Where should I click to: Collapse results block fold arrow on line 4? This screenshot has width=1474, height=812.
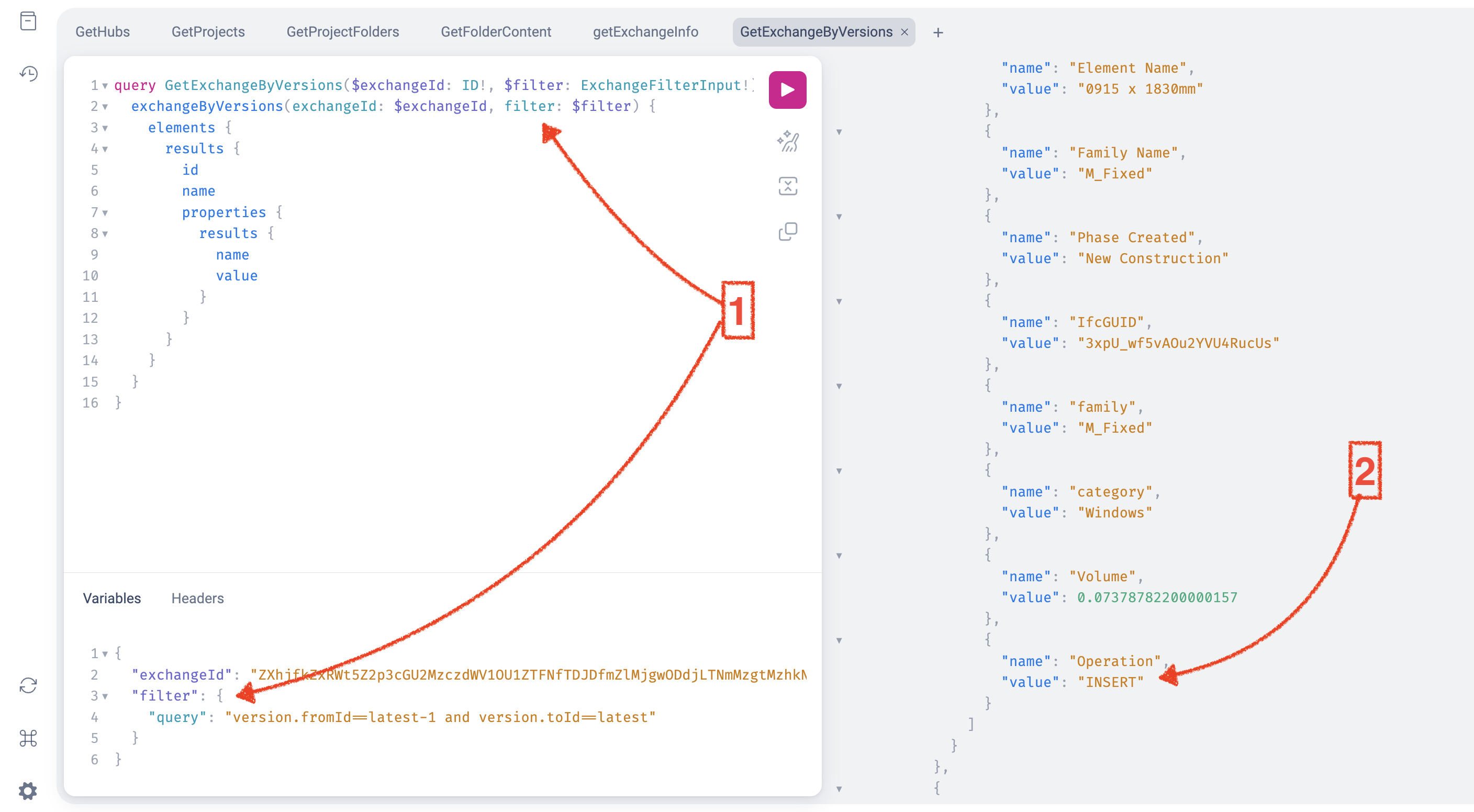pyautogui.click(x=105, y=149)
